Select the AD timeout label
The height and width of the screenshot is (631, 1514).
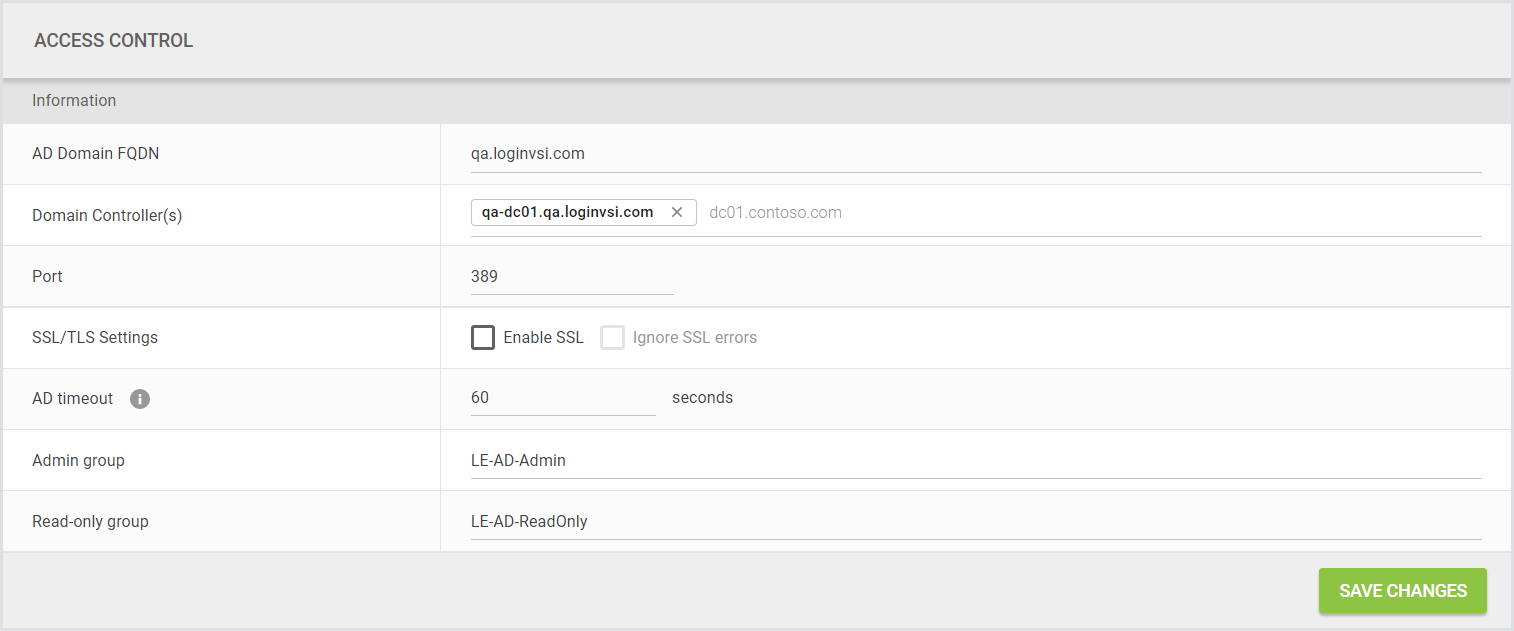[72, 398]
